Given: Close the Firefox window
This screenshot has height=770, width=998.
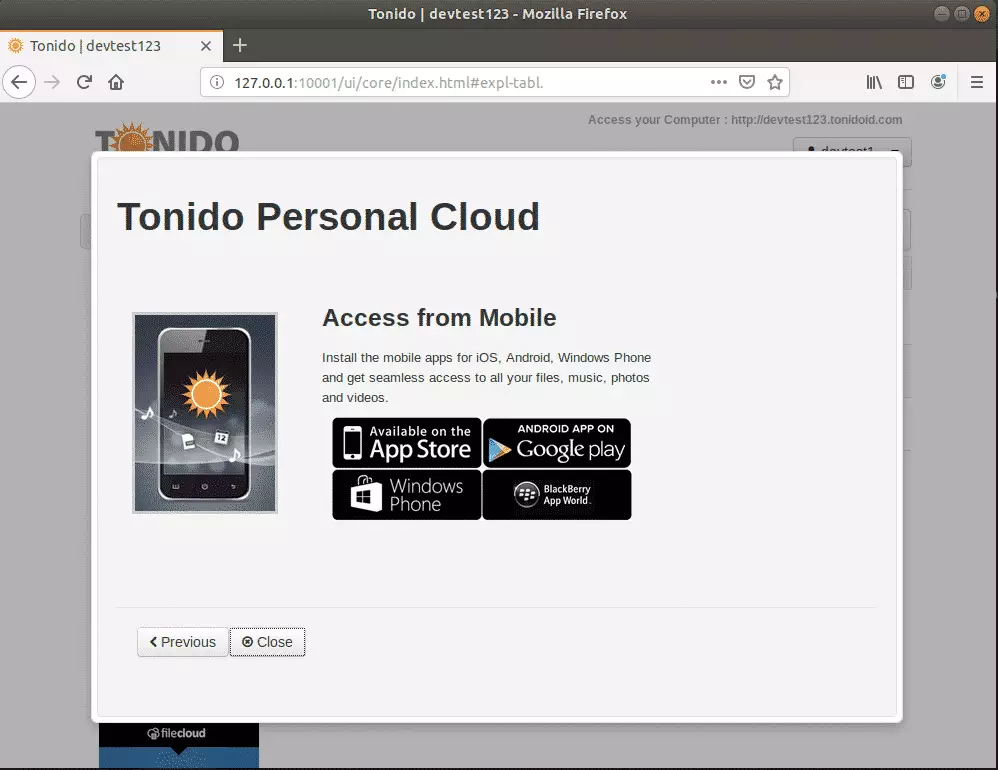Looking at the screenshot, I should tap(981, 13).
